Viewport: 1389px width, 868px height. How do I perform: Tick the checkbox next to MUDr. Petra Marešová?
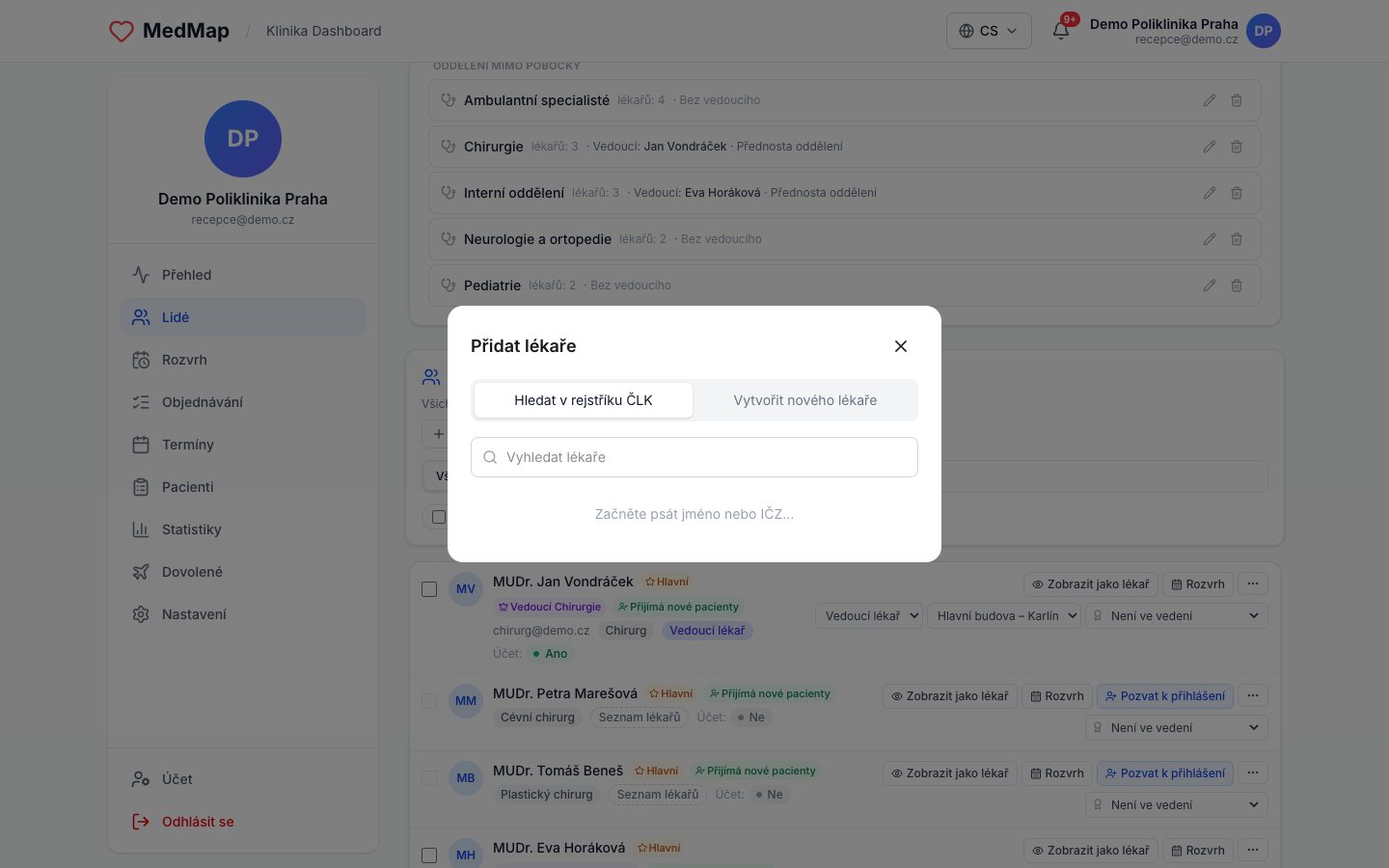coord(429,701)
